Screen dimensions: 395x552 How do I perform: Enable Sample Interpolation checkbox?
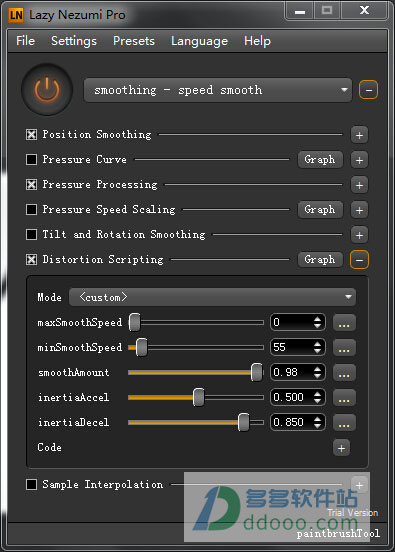pos(31,484)
